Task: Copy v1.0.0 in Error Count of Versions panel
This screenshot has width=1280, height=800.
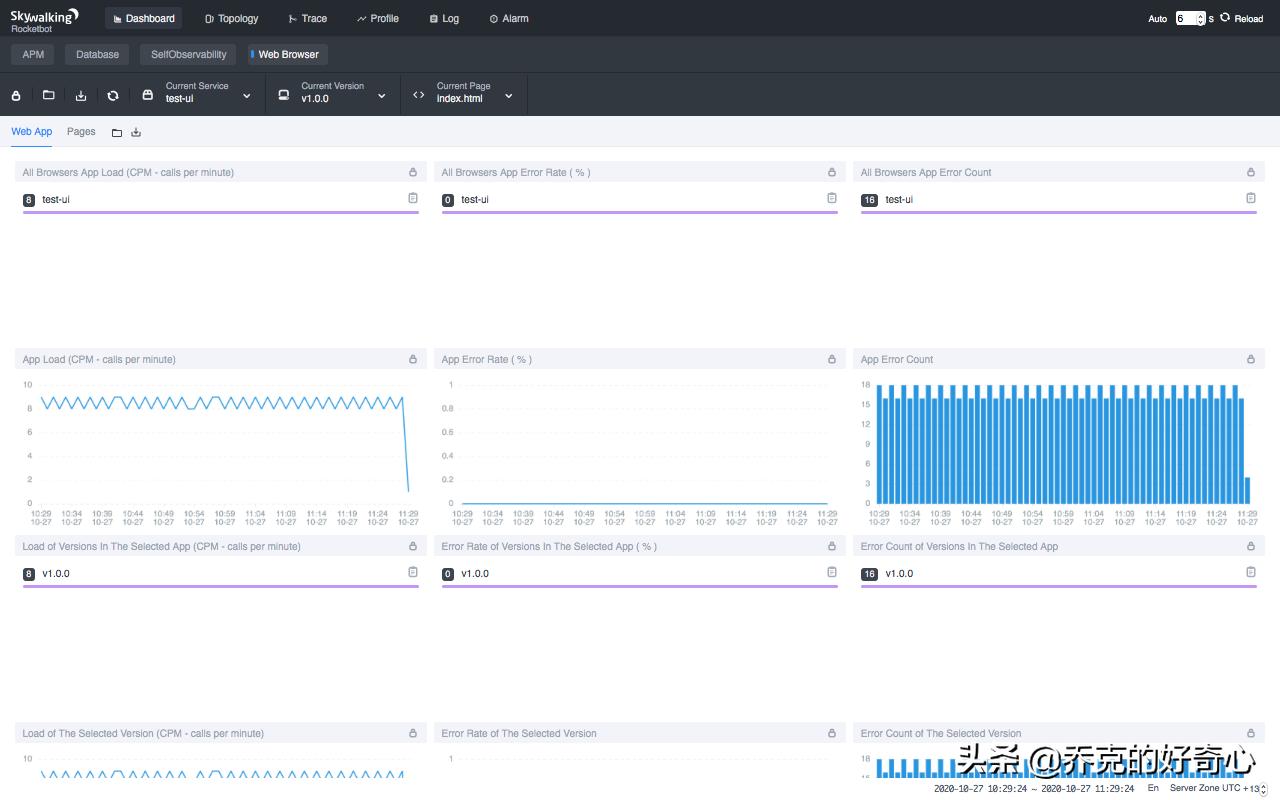Action: click(1250, 573)
